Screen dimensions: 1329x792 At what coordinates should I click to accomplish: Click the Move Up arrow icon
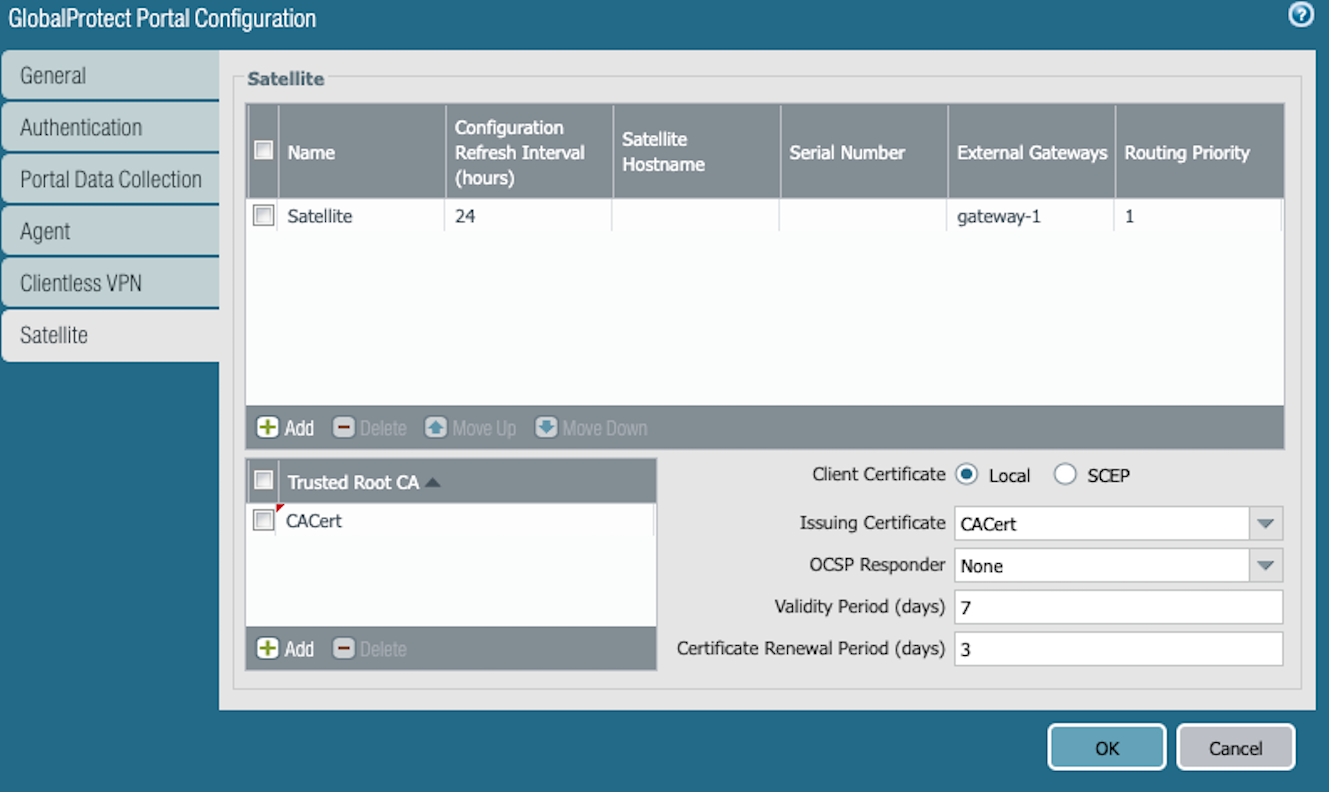pyautogui.click(x=435, y=428)
